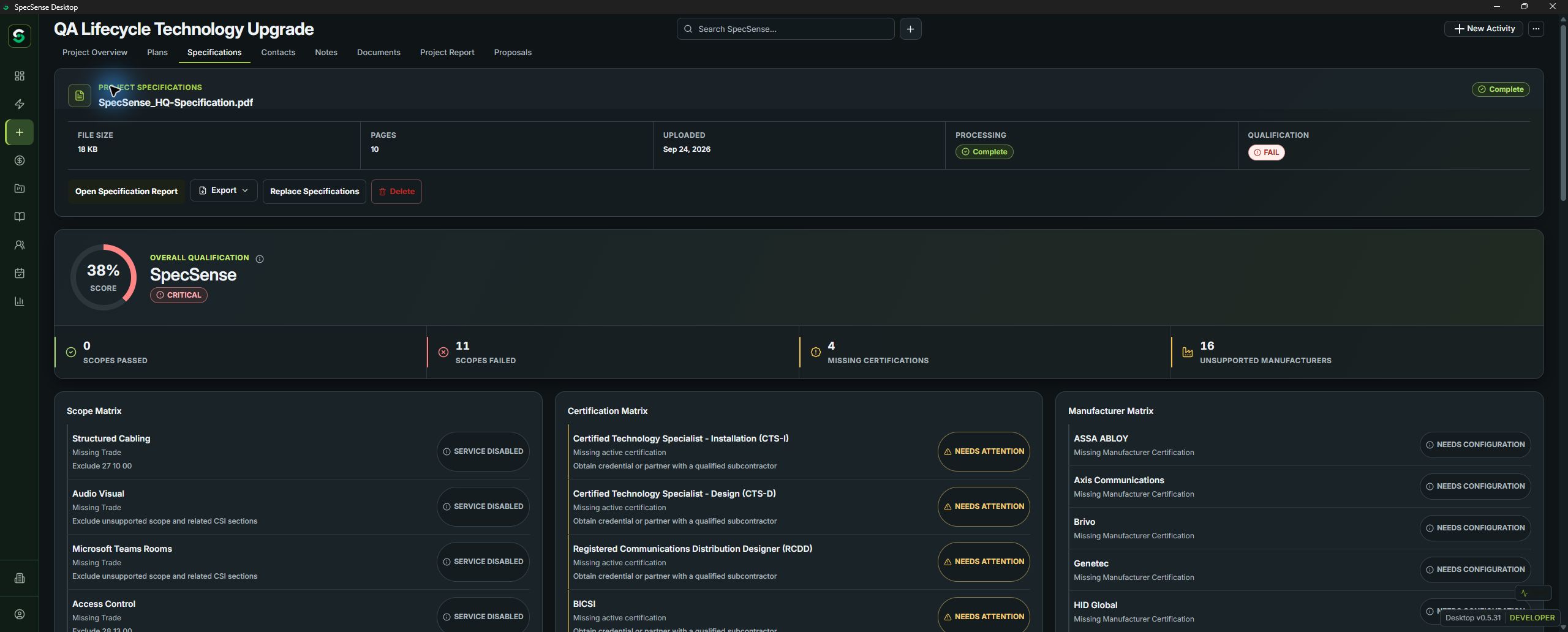Click the Scopes Passed checkmark icon

coord(71,352)
